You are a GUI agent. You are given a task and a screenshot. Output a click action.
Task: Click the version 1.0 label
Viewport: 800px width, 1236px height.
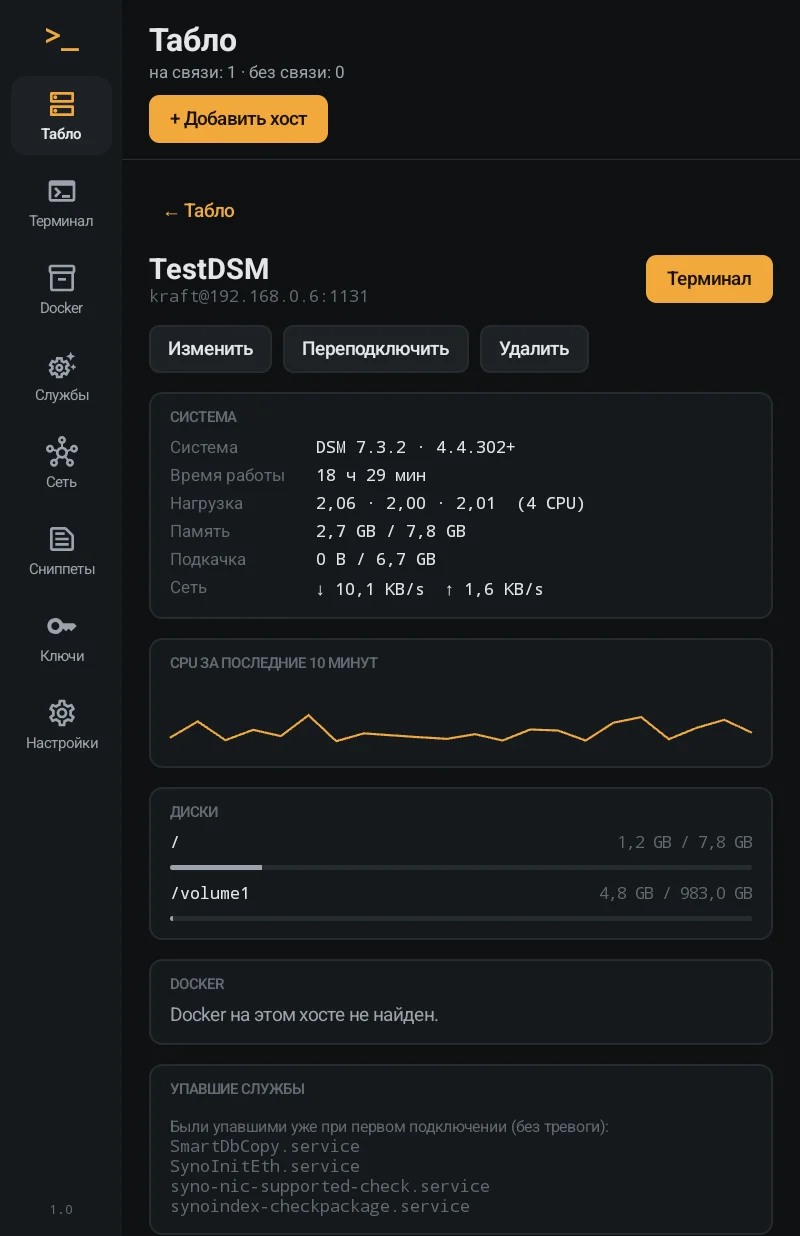(61, 1209)
